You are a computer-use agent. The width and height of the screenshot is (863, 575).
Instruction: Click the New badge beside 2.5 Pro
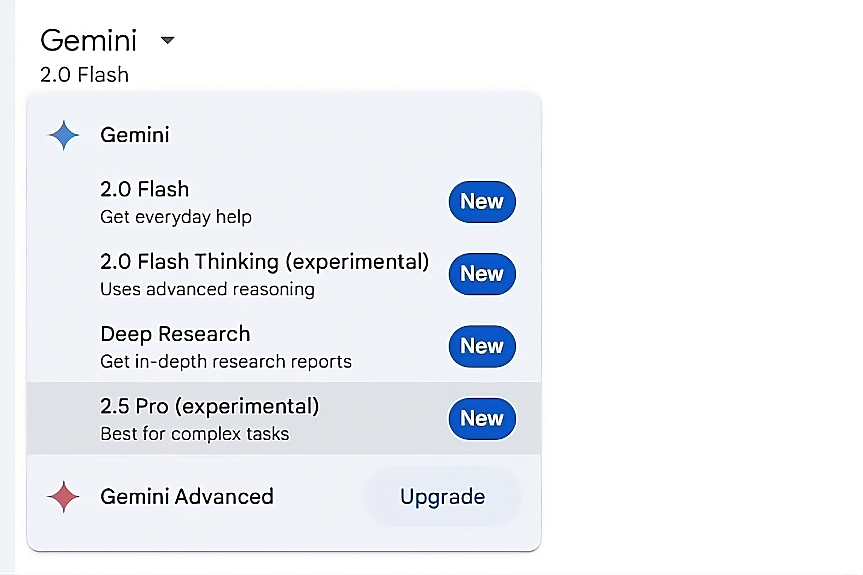tap(481, 418)
